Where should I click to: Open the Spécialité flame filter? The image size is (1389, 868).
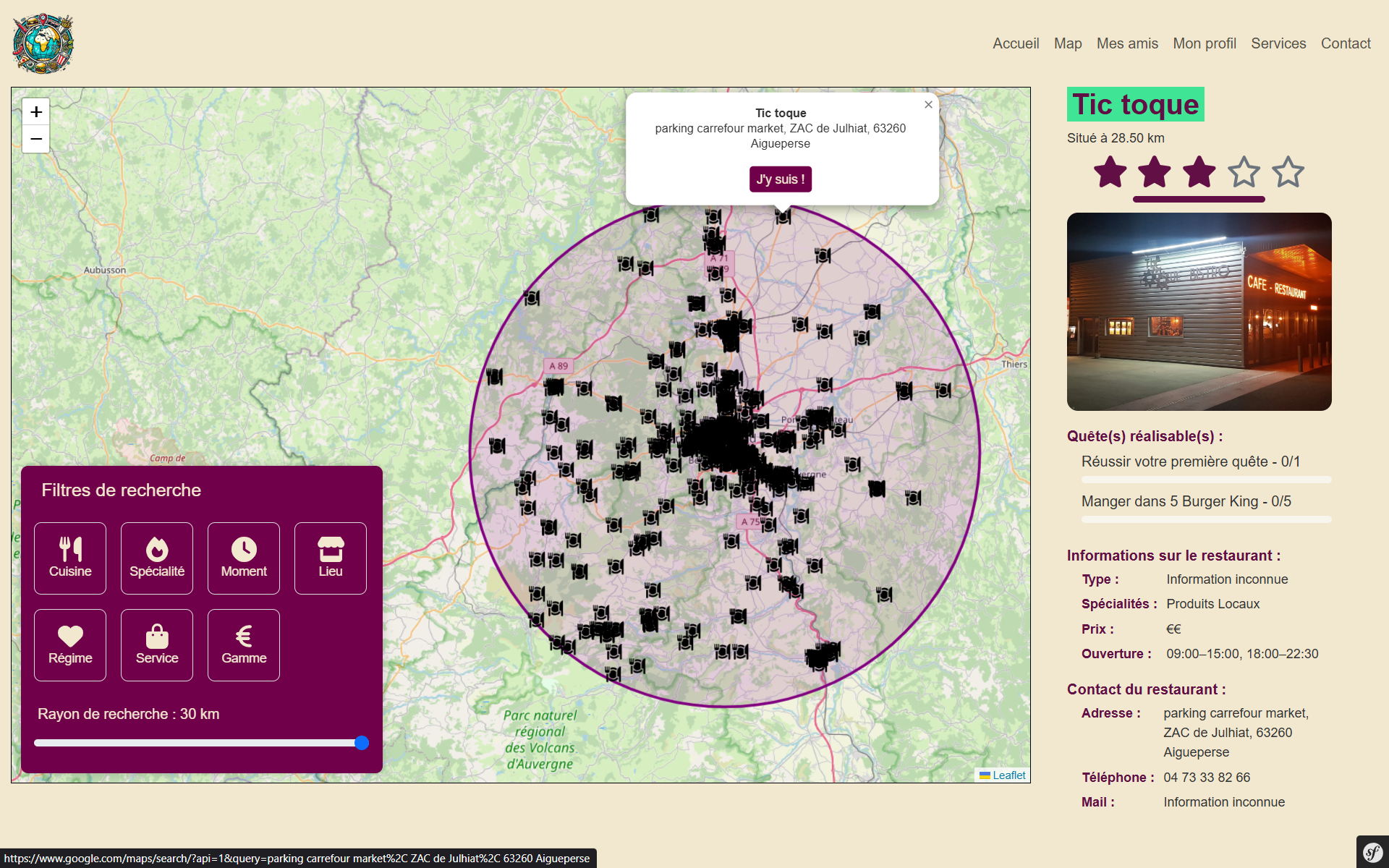(157, 558)
